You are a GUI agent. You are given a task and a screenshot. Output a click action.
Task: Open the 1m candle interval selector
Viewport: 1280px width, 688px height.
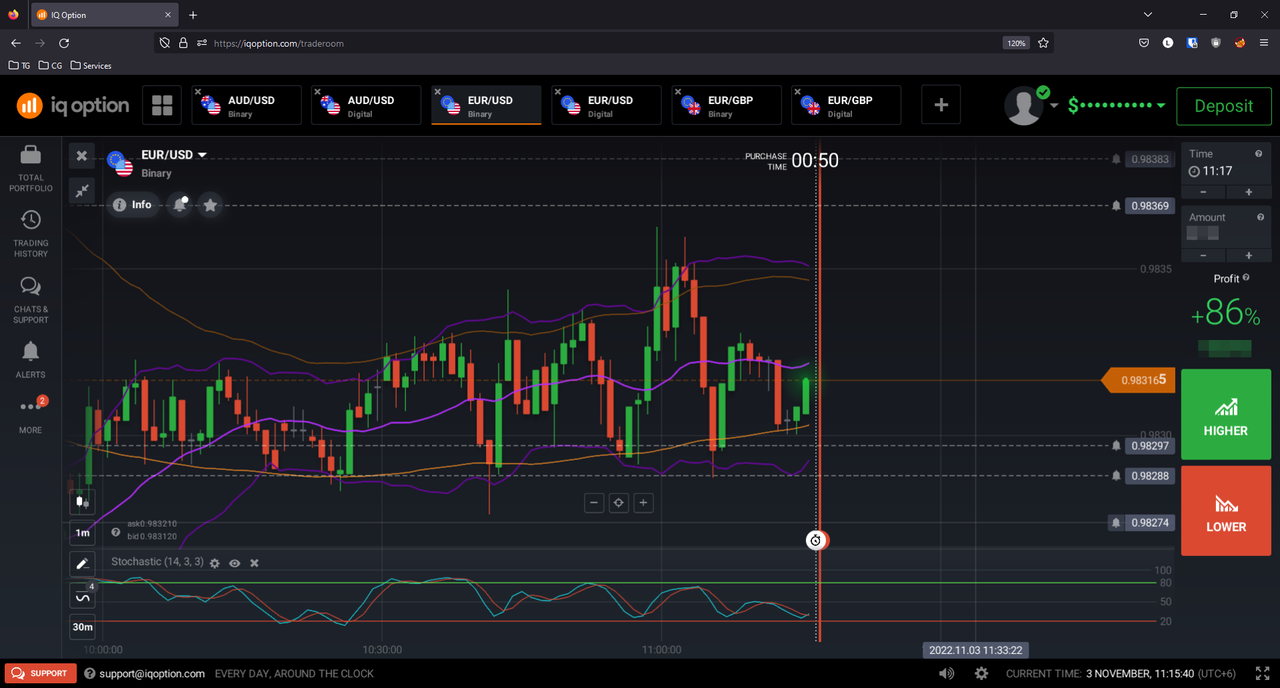pos(82,533)
